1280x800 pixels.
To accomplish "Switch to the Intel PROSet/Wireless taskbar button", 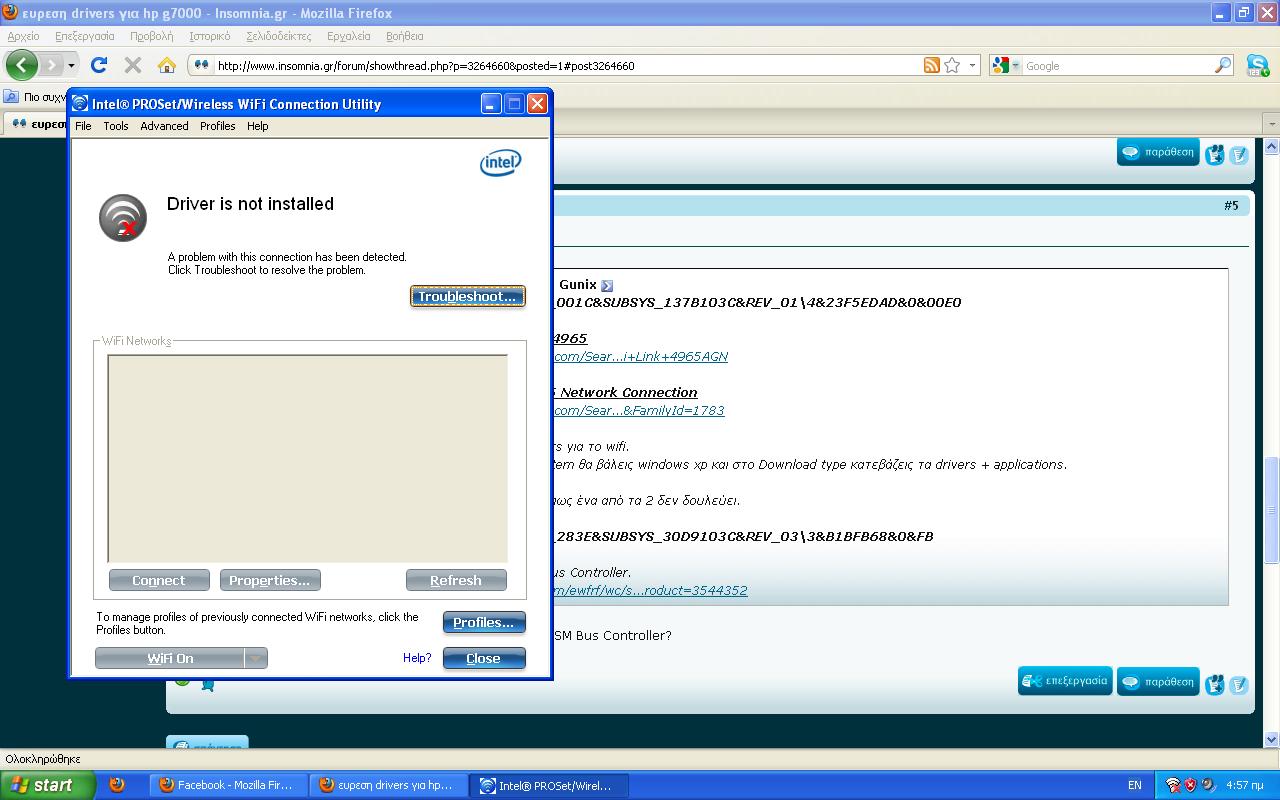I will coord(548,785).
